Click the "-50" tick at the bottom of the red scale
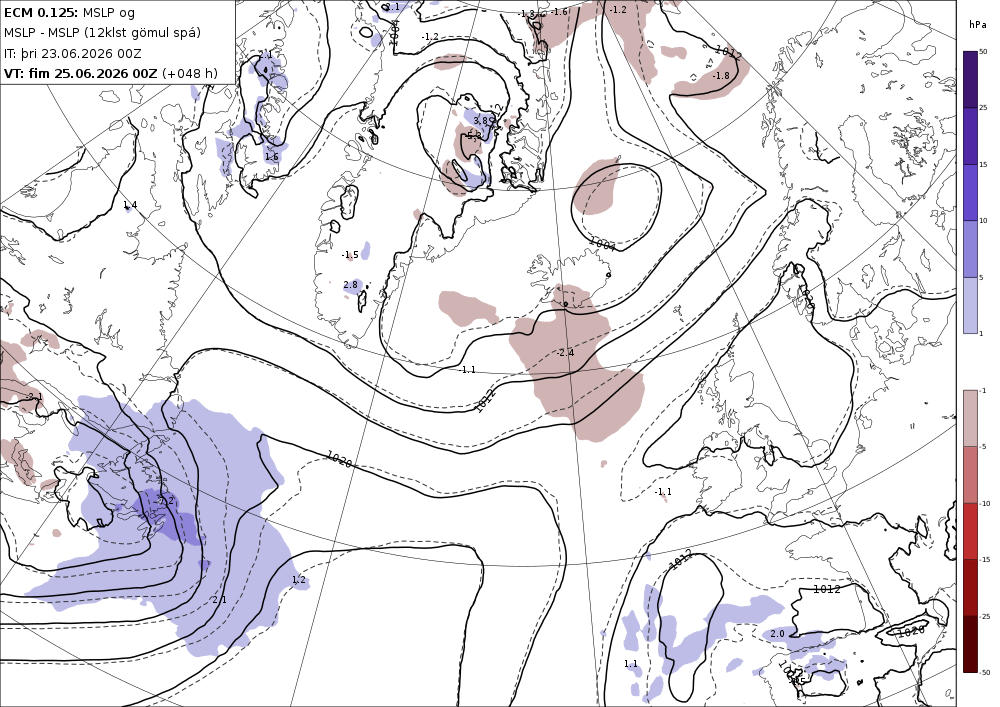The height and width of the screenshot is (707, 1000). [x=985, y=672]
